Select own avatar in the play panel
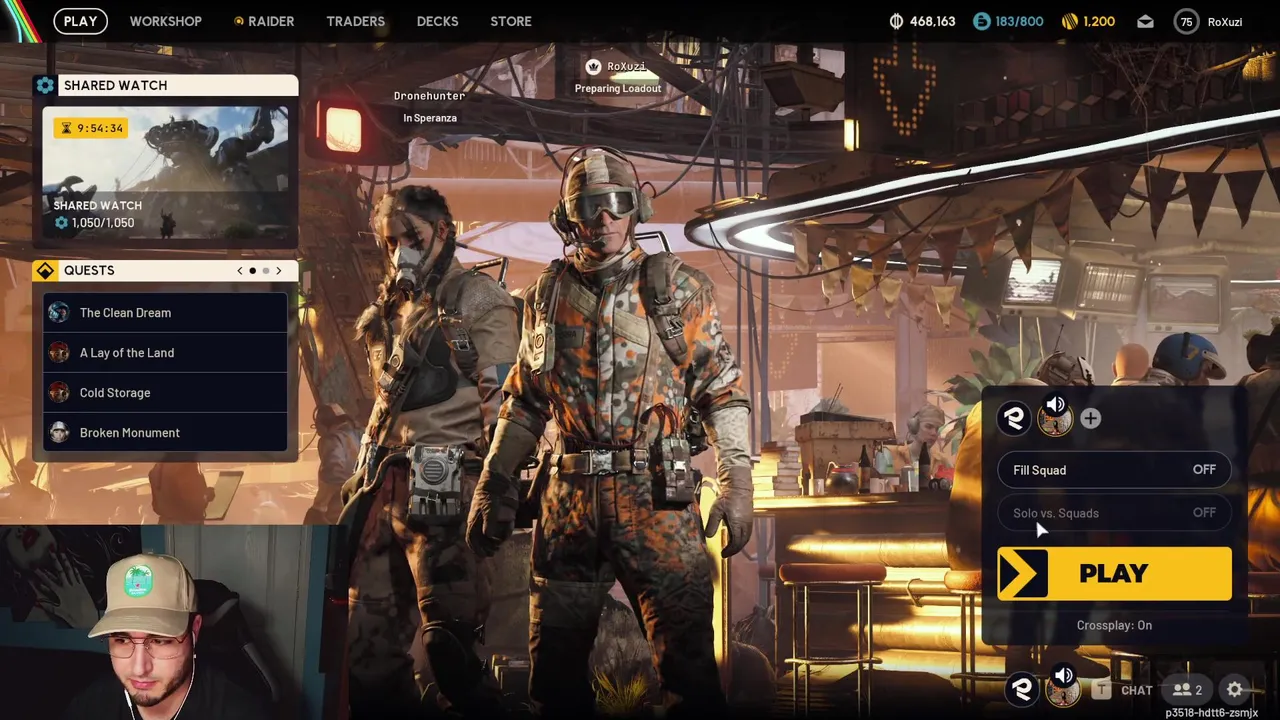This screenshot has width=1280, height=720. coord(1014,418)
